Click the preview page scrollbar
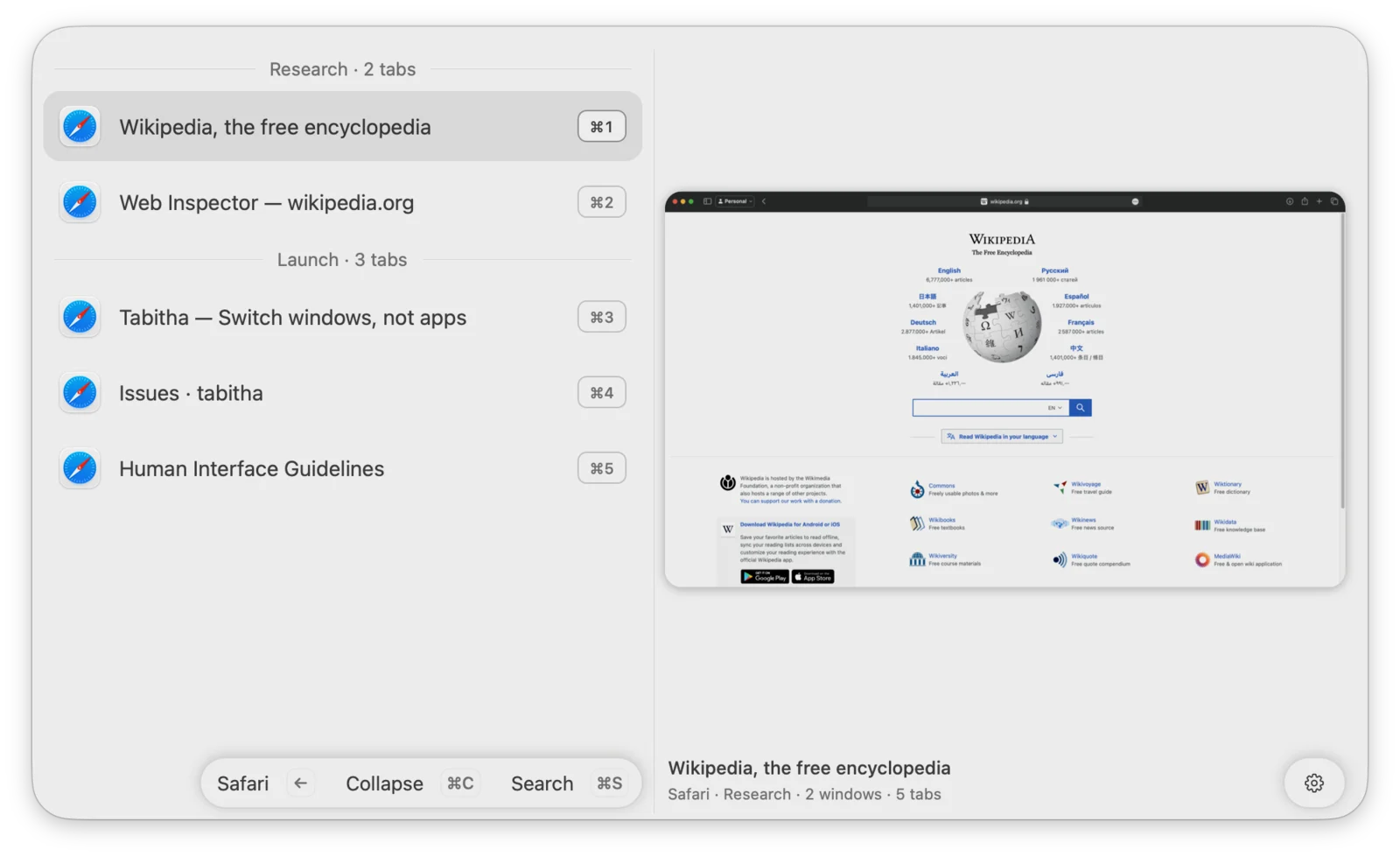 tap(1341, 361)
